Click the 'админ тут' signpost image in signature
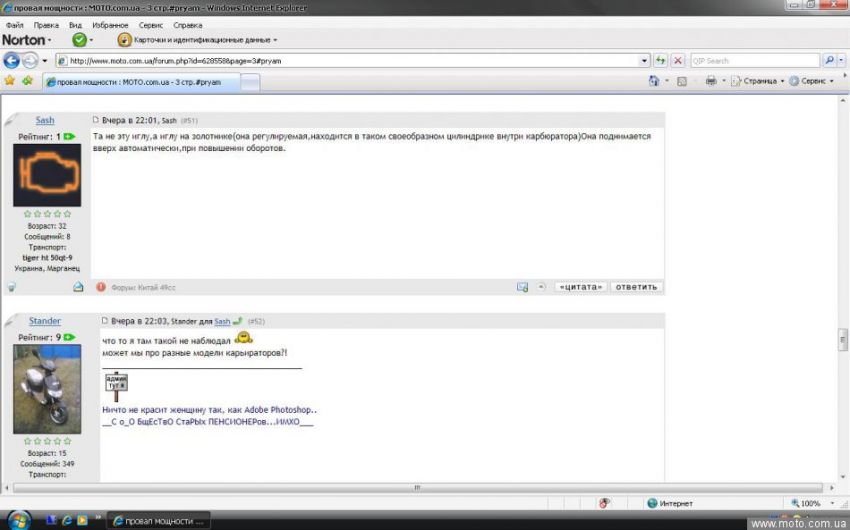 pyautogui.click(x=116, y=386)
